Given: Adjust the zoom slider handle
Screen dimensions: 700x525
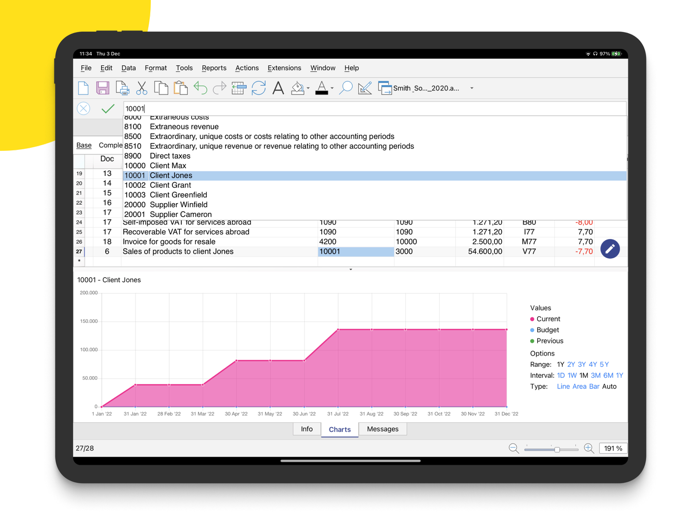Looking at the screenshot, I should pos(557,449).
